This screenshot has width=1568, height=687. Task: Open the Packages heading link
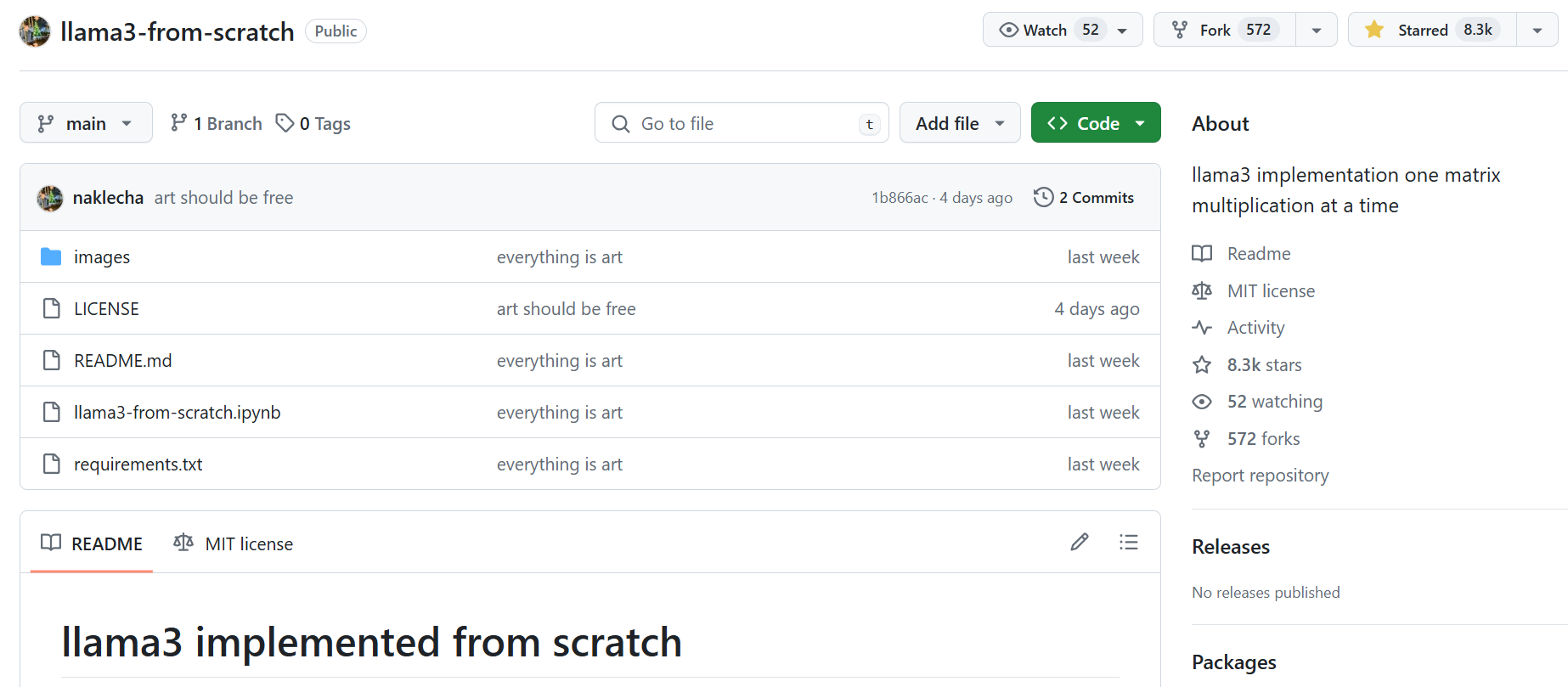tap(1234, 662)
